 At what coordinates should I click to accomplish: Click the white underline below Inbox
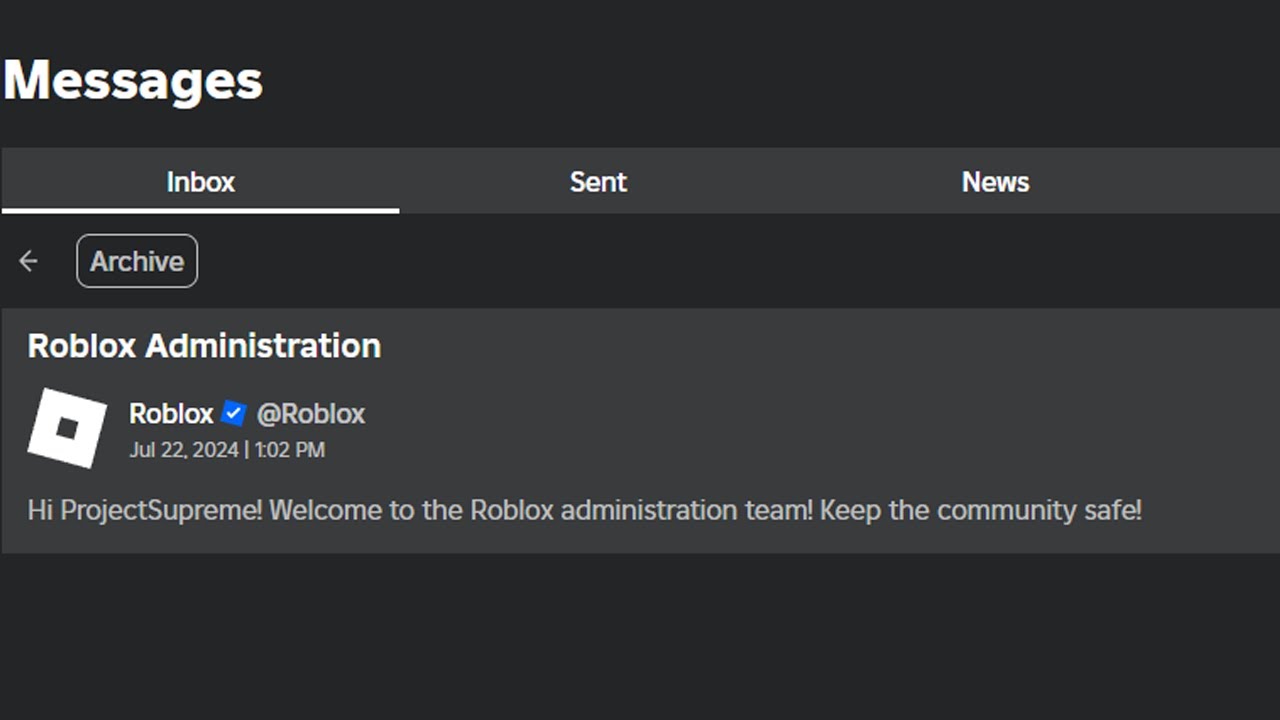(x=200, y=211)
